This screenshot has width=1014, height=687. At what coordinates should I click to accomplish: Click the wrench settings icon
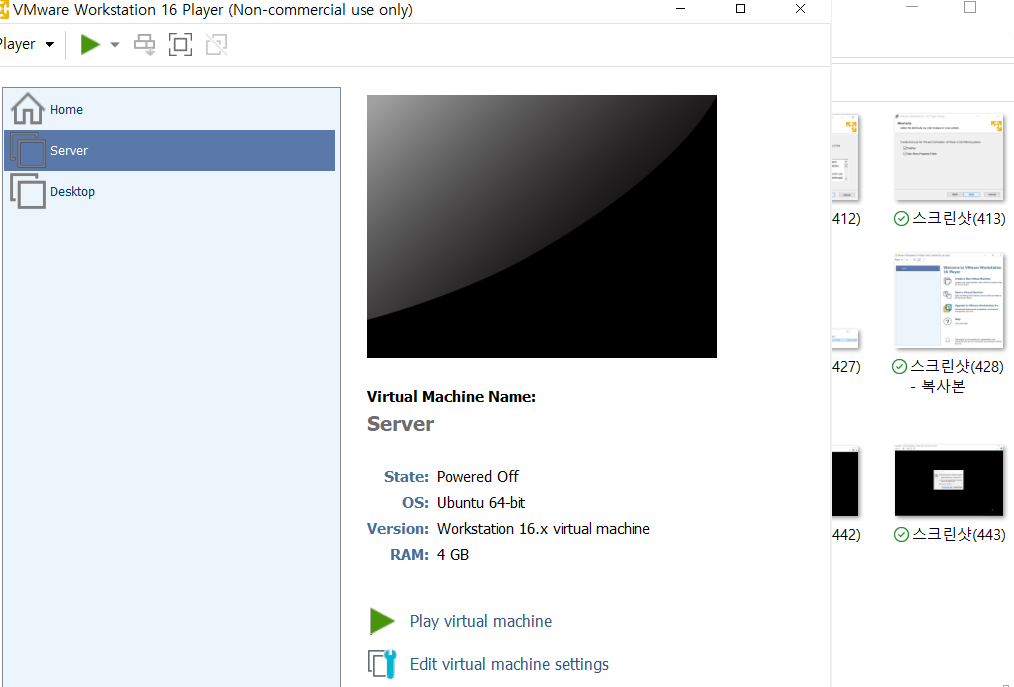[382, 664]
